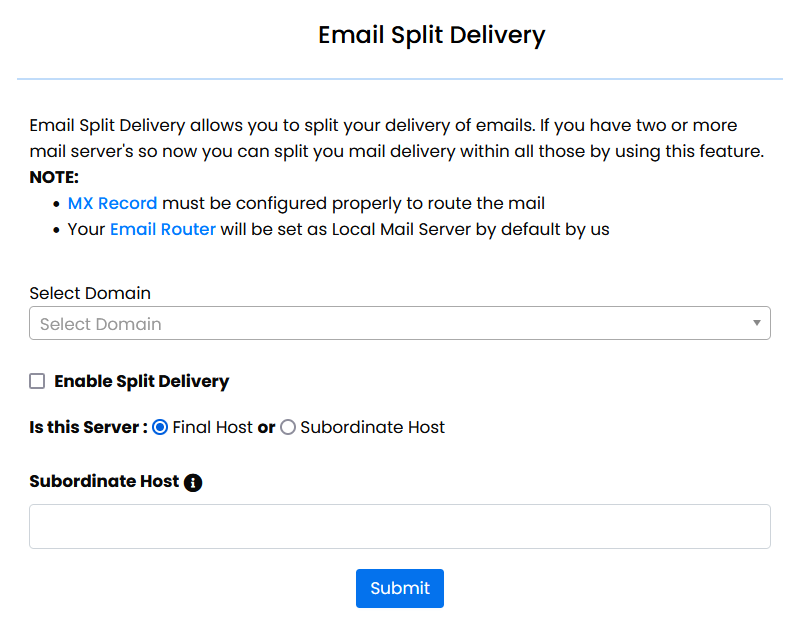Click the Email Split Delivery description paragraph

[396, 139]
